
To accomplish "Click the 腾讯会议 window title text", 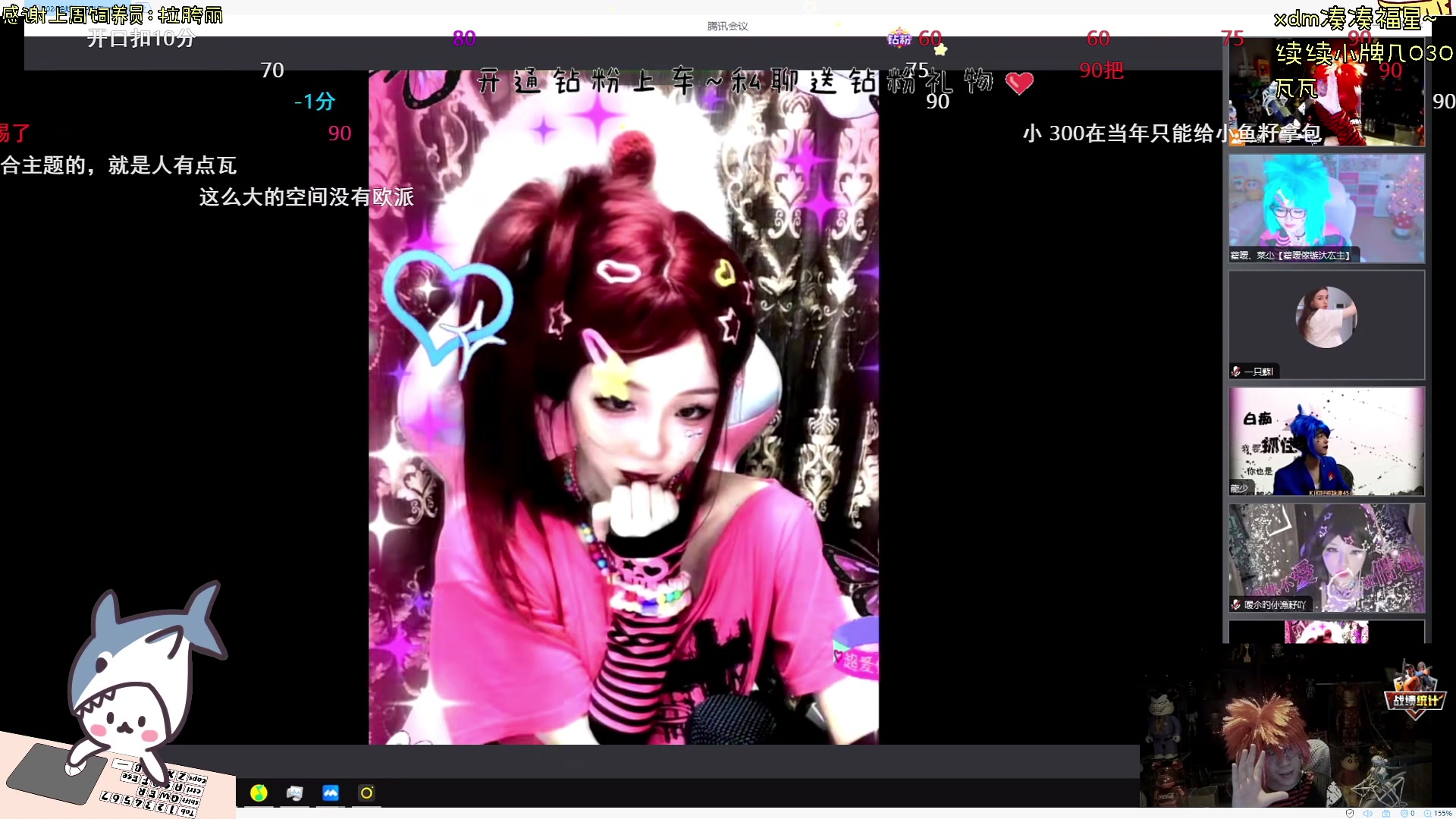I will point(727,26).
